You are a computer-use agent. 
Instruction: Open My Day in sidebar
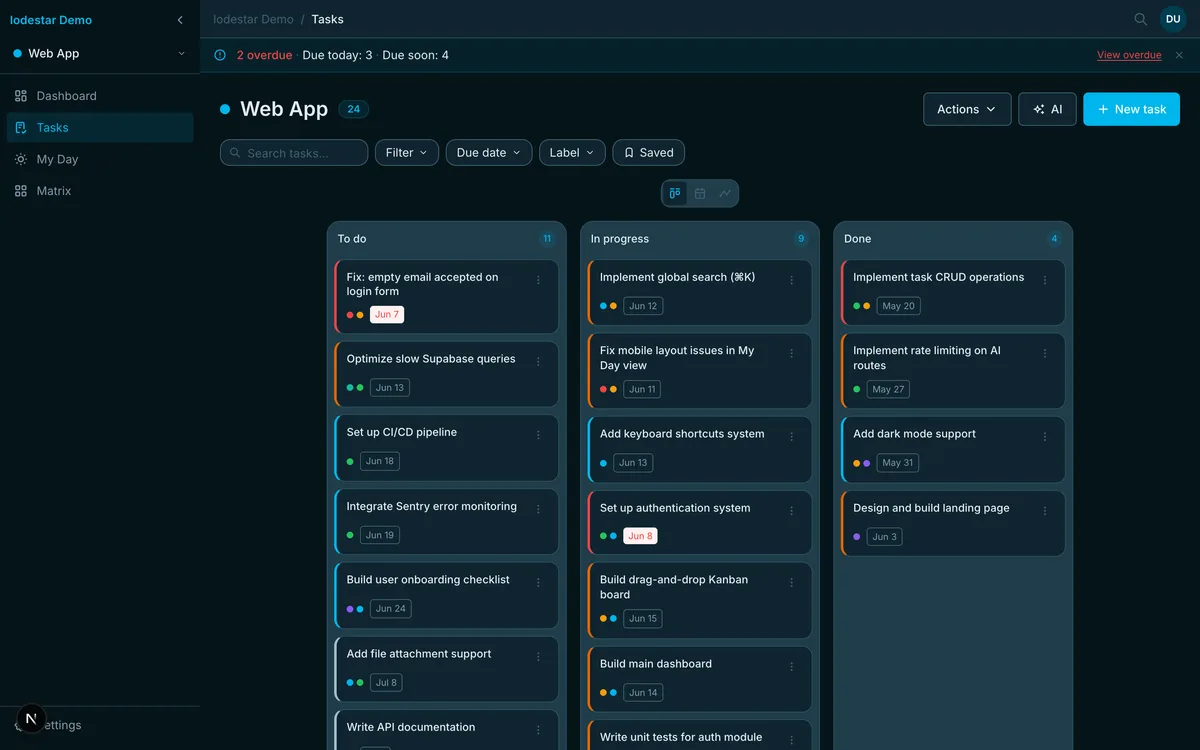[x=100, y=159]
